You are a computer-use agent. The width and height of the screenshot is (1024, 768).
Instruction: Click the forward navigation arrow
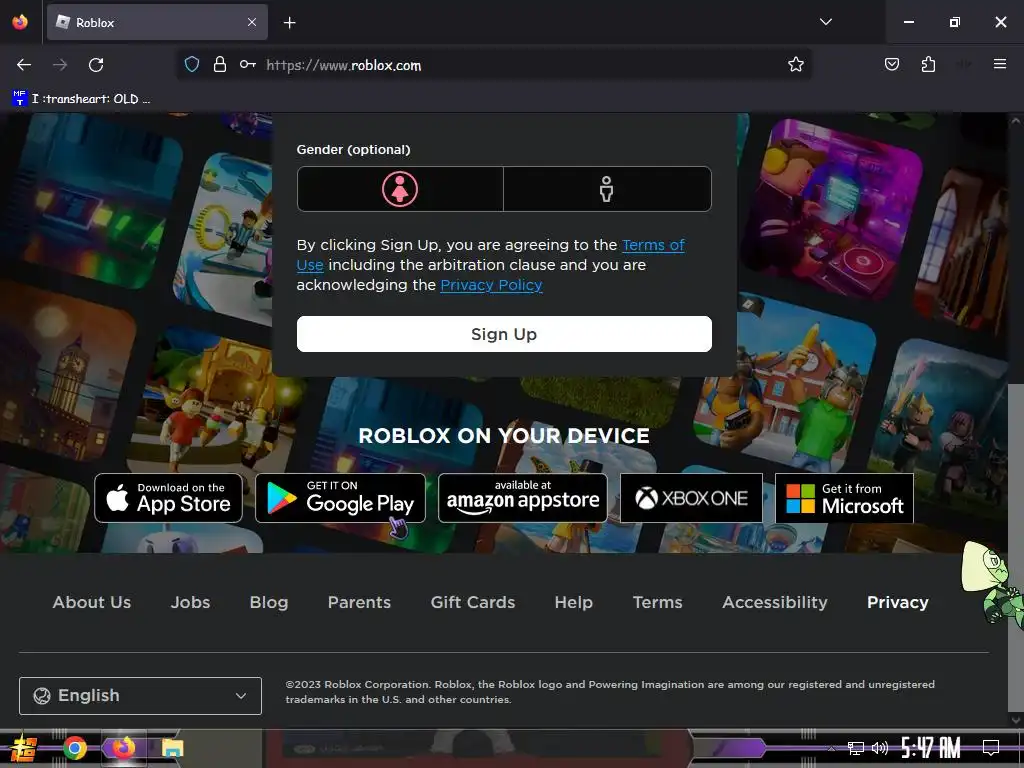coord(60,65)
